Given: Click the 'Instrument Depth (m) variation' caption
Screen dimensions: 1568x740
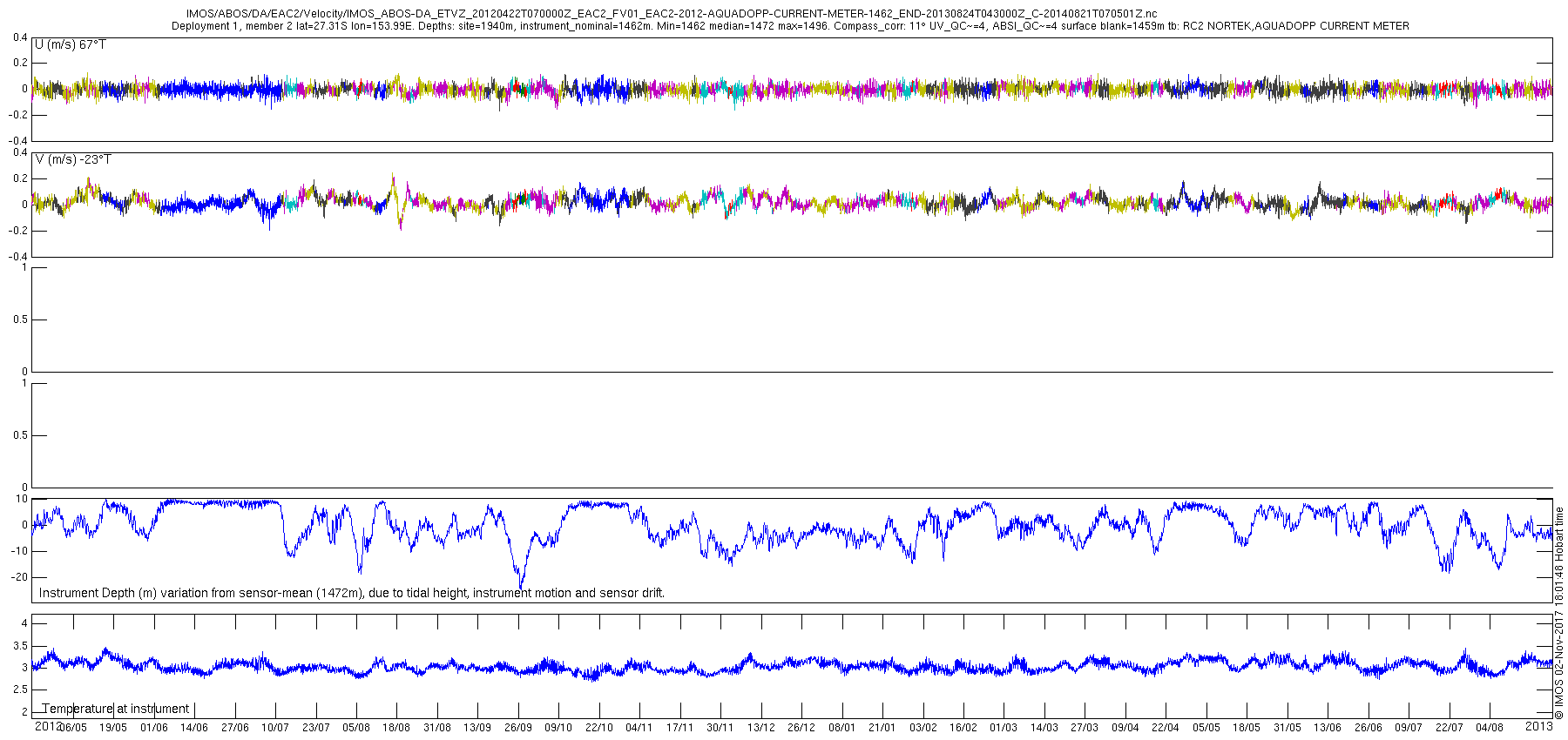Looking at the screenshot, I should pyautogui.click(x=352, y=593).
